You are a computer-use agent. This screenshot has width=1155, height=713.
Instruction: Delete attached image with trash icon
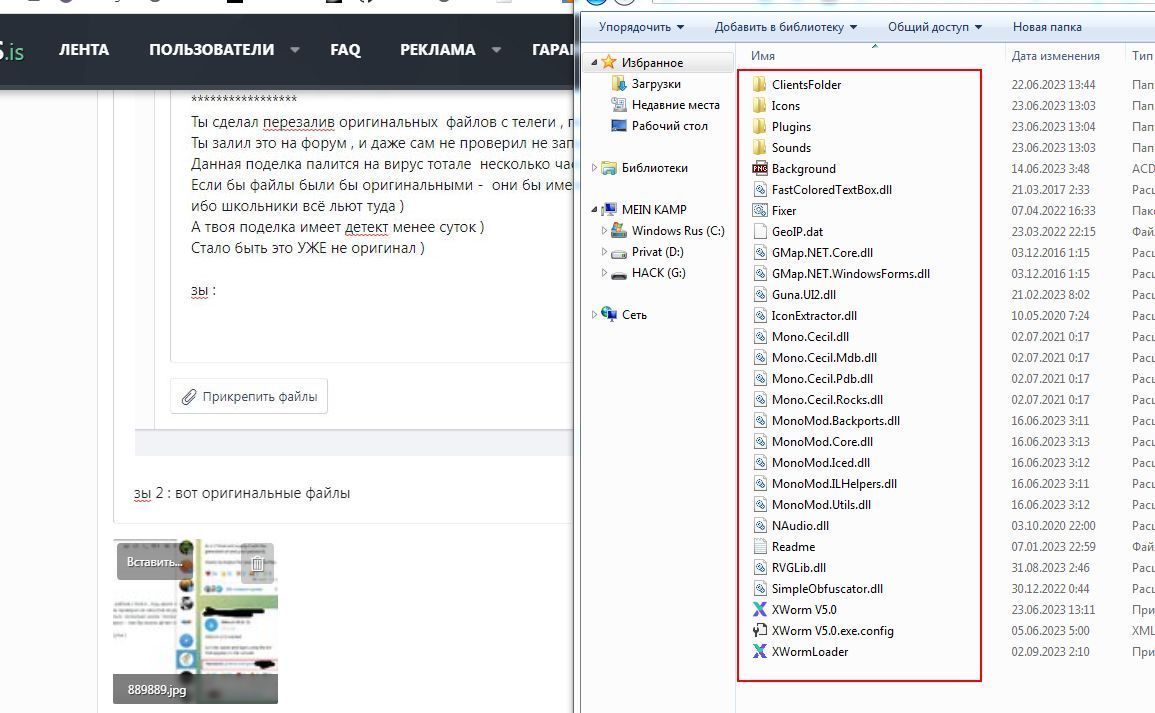[258, 563]
